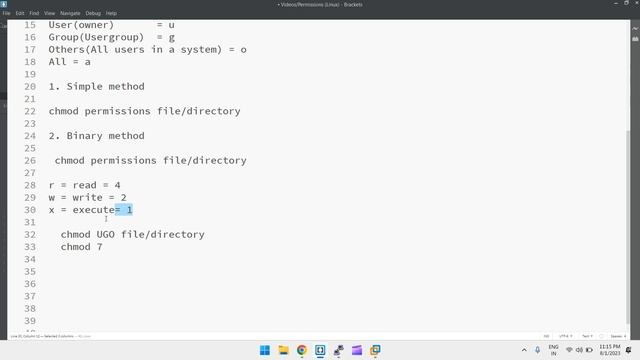The height and width of the screenshot is (360, 640).
Task: Show hidden system tray icons
Action: pos(524,350)
